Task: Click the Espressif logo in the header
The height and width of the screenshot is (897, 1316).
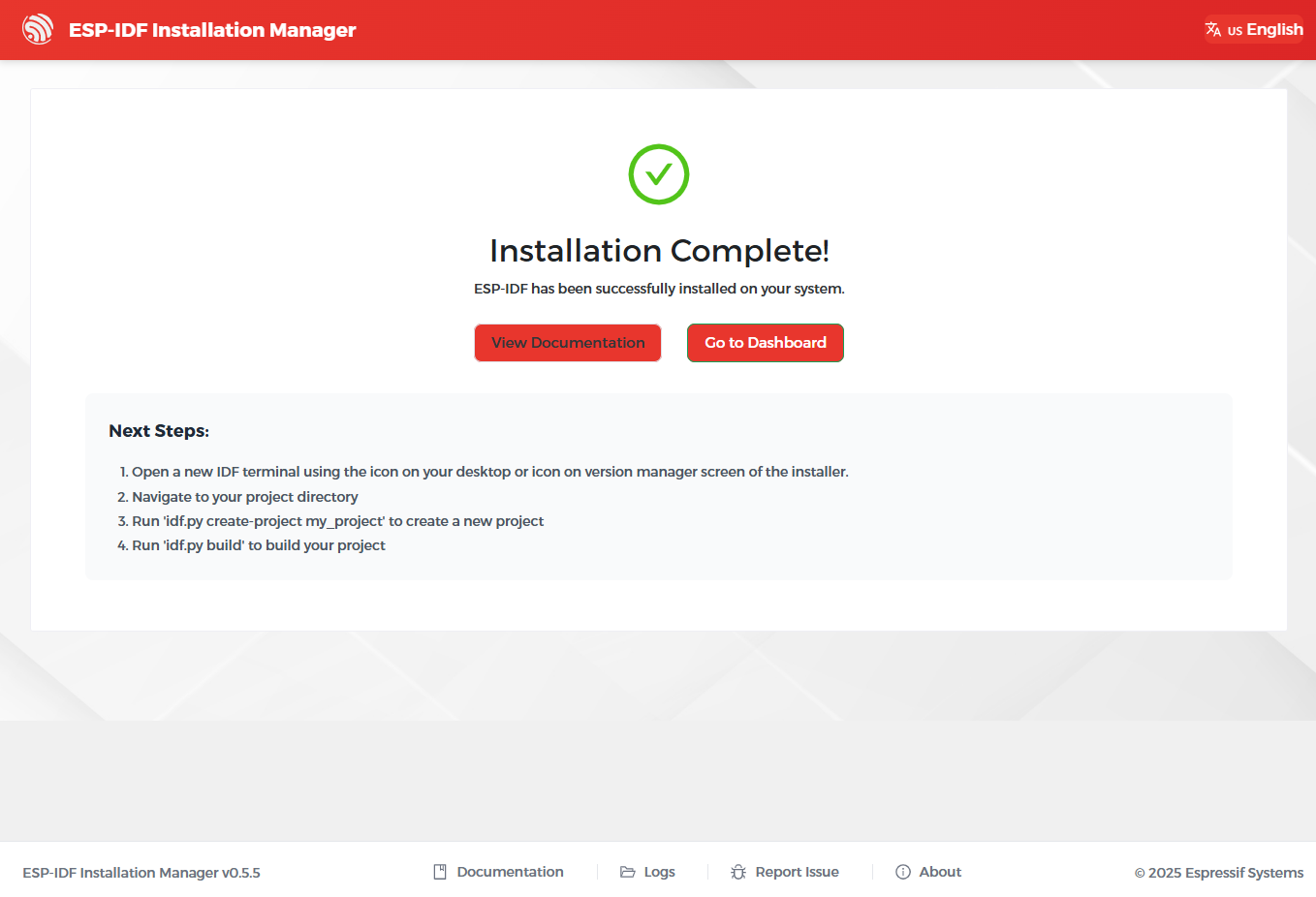Action: pos(38,29)
